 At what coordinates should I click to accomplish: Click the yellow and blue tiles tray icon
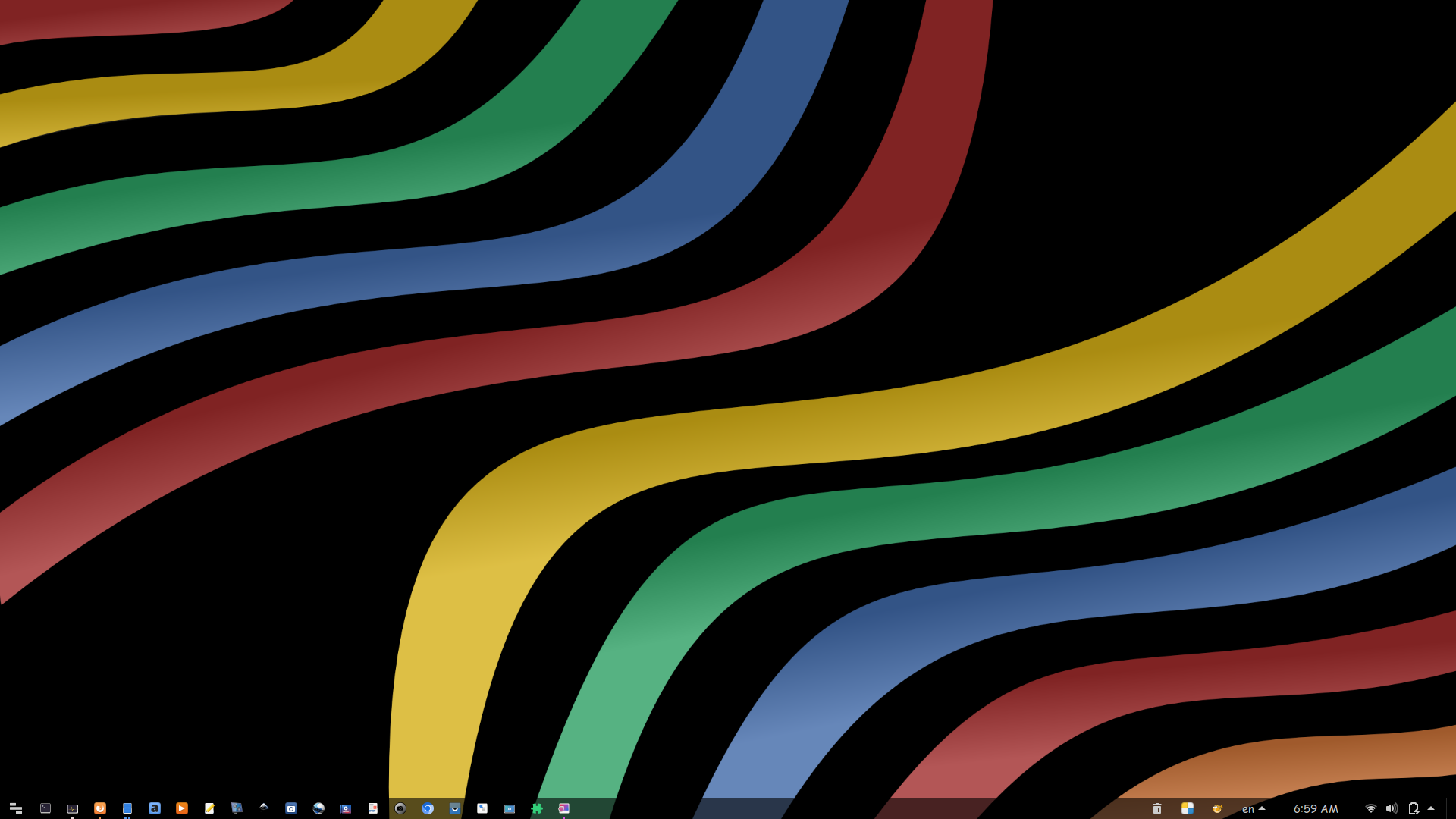point(1188,808)
